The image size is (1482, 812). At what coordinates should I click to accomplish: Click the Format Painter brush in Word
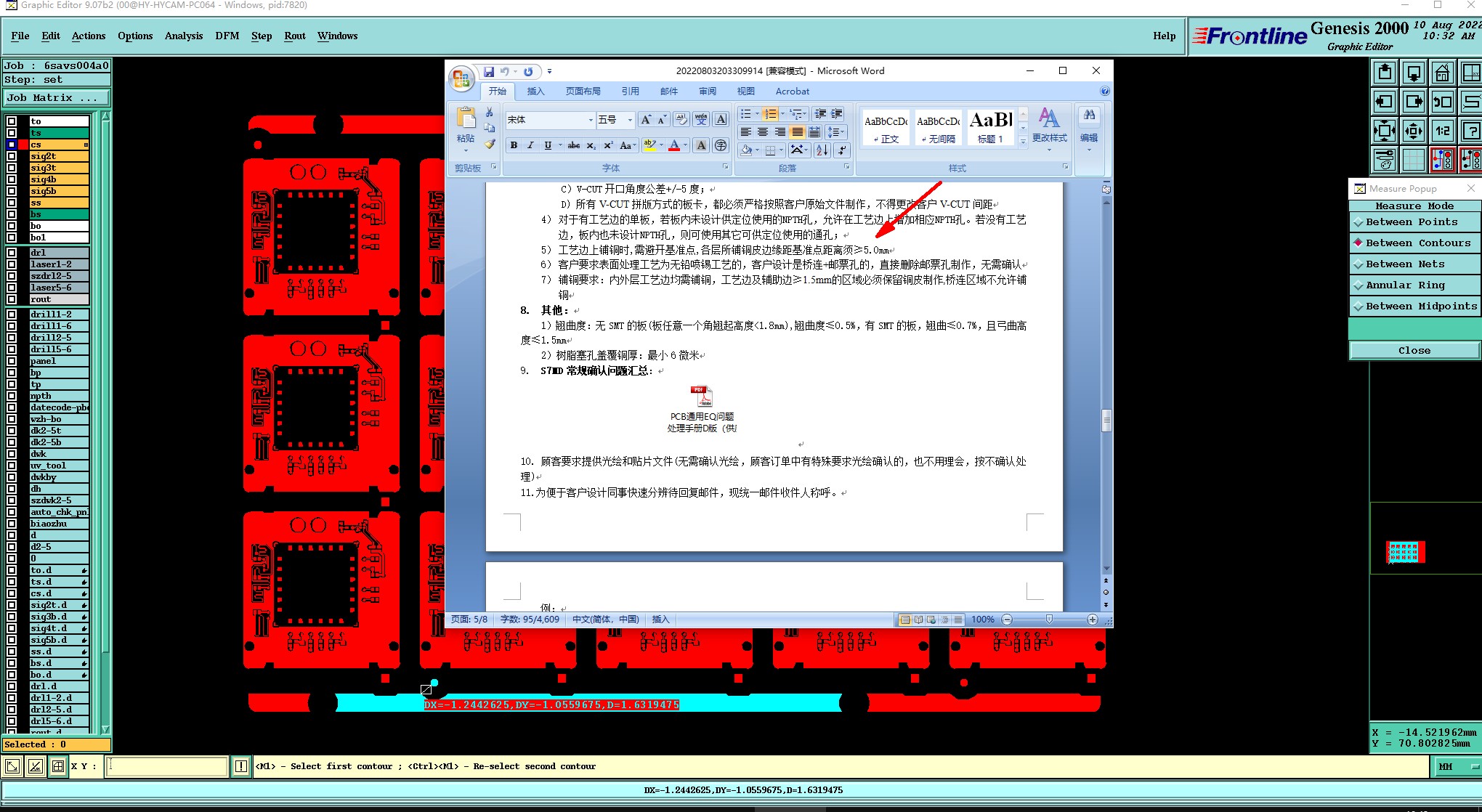tap(490, 145)
